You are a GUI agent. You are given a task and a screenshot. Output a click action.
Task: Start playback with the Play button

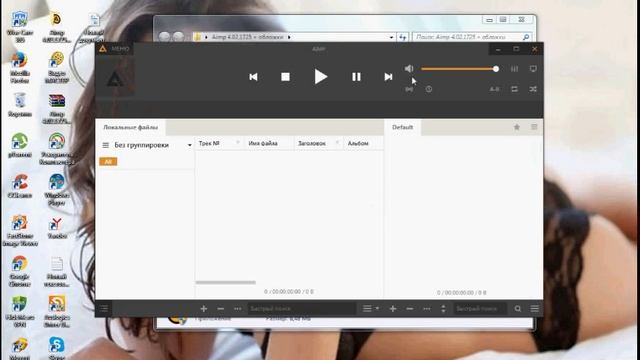coord(321,77)
